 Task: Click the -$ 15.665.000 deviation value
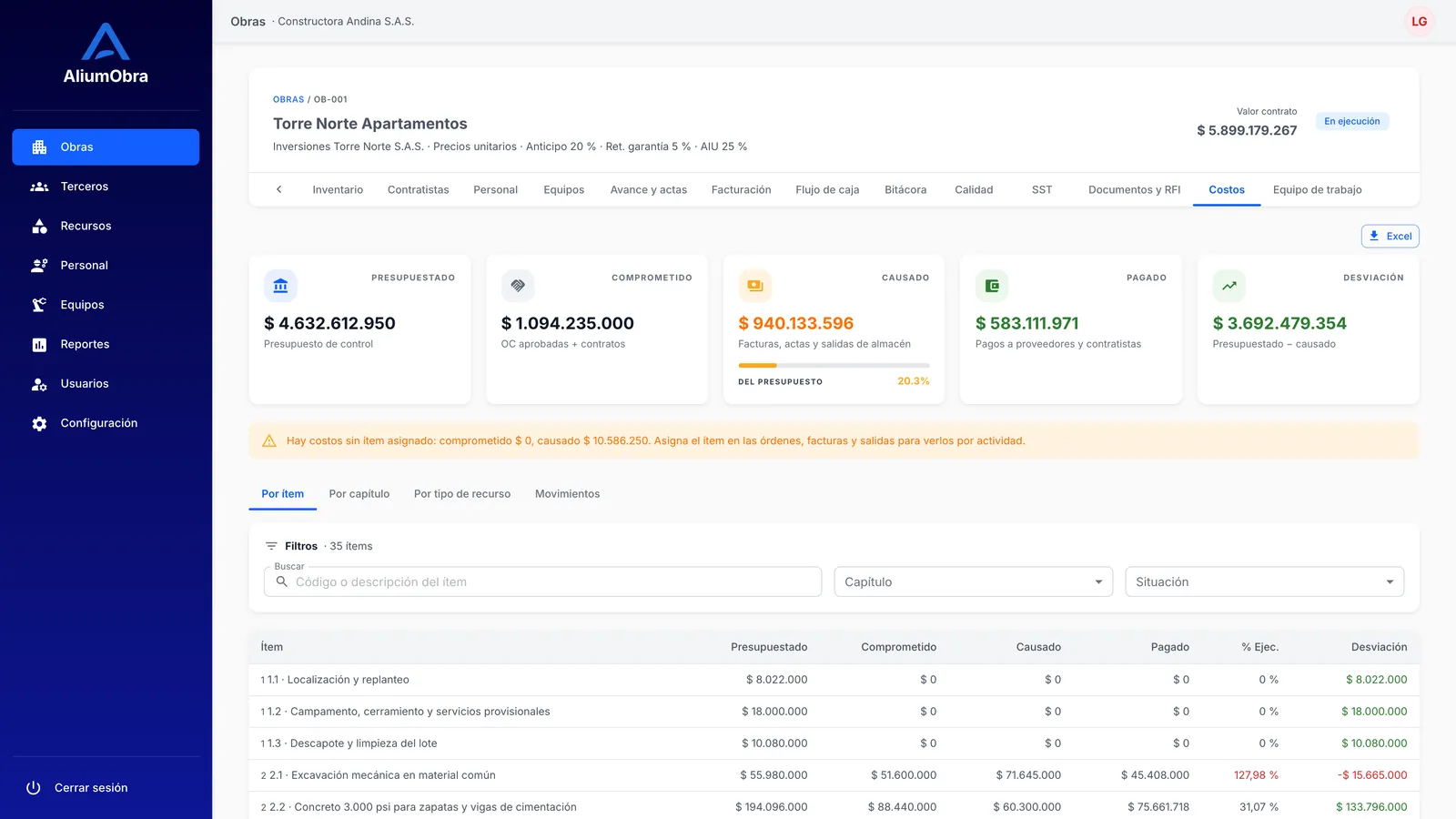pyautogui.click(x=1372, y=775)
